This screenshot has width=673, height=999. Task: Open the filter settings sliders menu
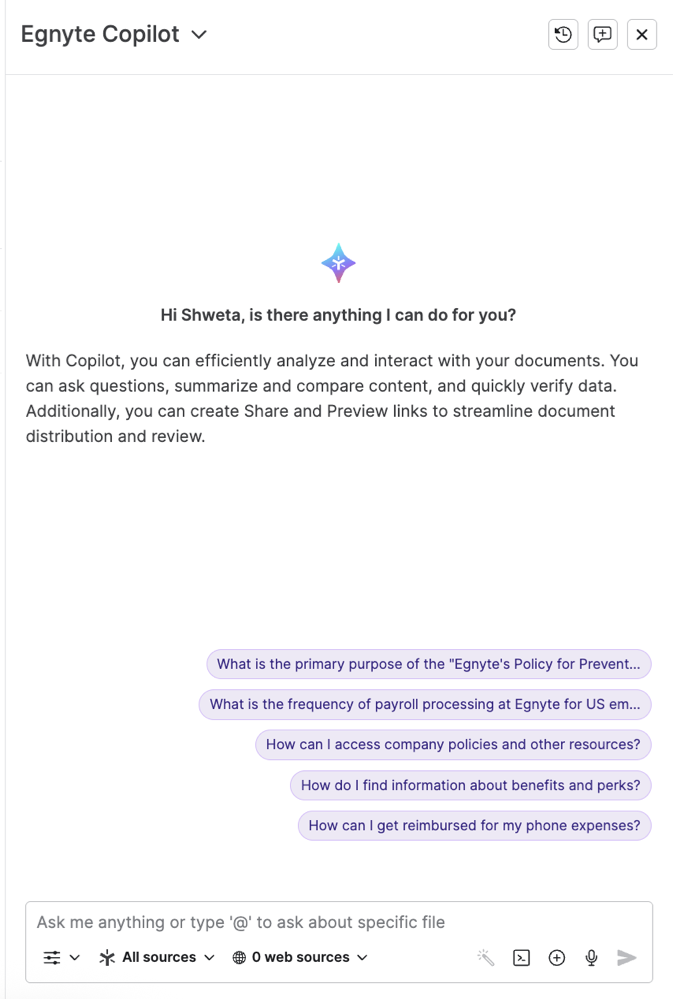click(x=61, y=957)
